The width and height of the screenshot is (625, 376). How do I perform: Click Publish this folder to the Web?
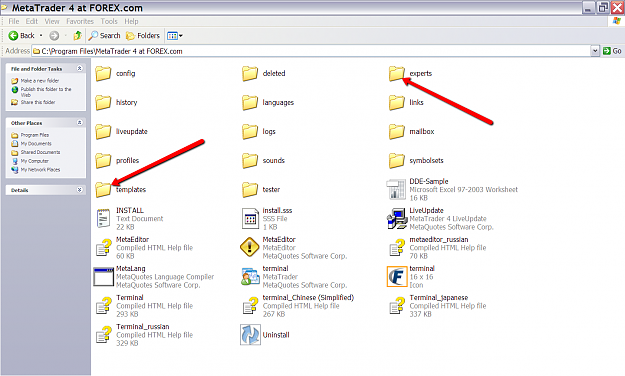(x=41, y=92)
